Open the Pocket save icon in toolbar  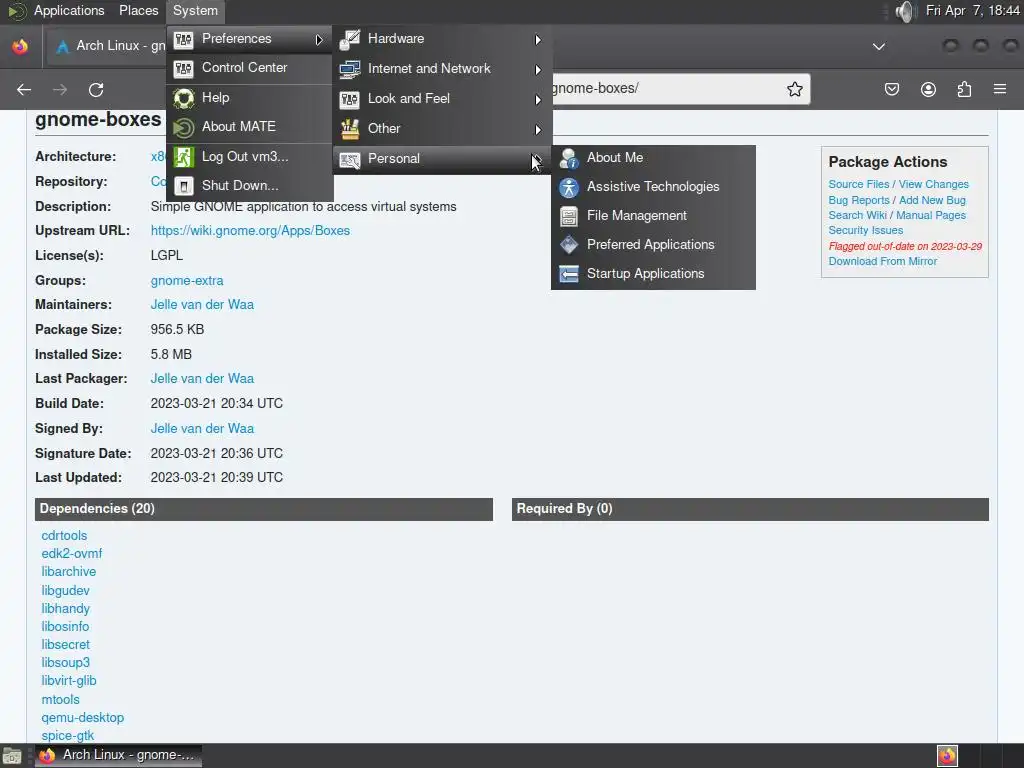891,89
